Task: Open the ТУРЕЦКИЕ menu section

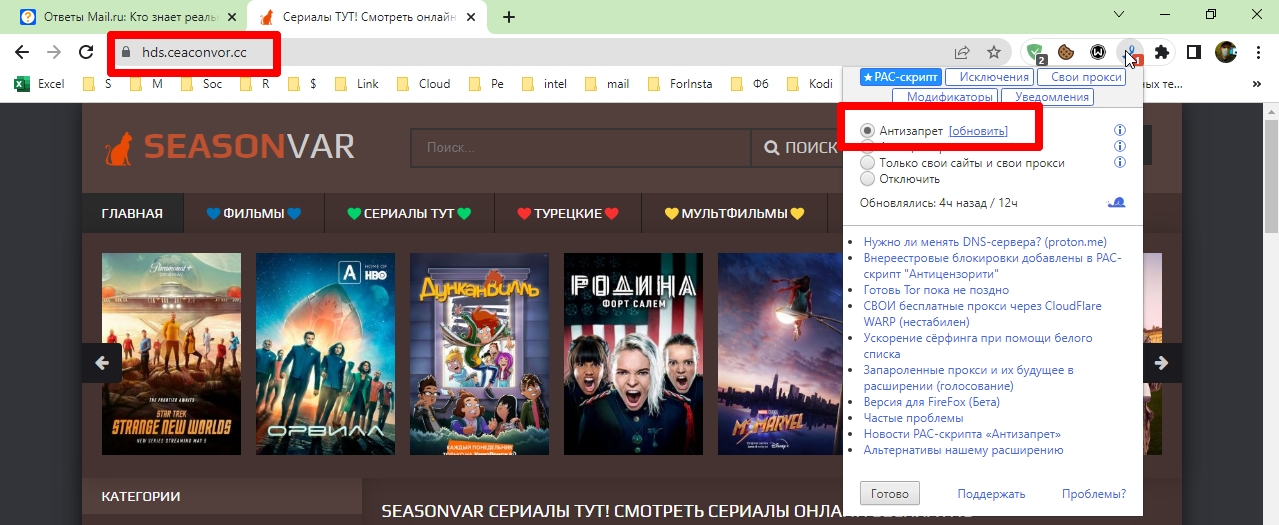Action: click(x=568, y=213)
